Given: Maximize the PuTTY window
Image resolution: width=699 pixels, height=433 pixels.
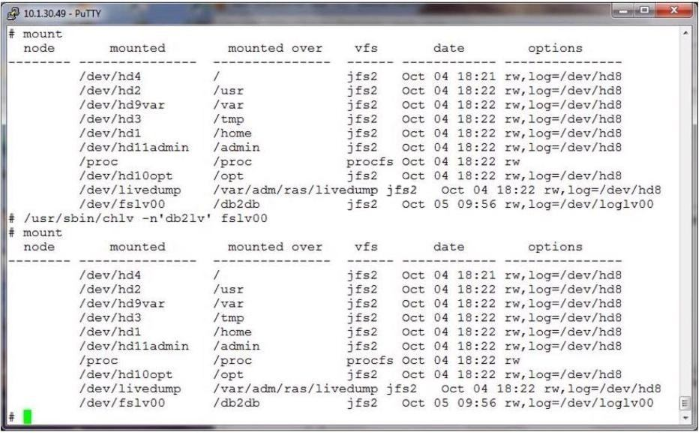Looking at the screenshot, I should pyautogui.click(x=645, y=10).
